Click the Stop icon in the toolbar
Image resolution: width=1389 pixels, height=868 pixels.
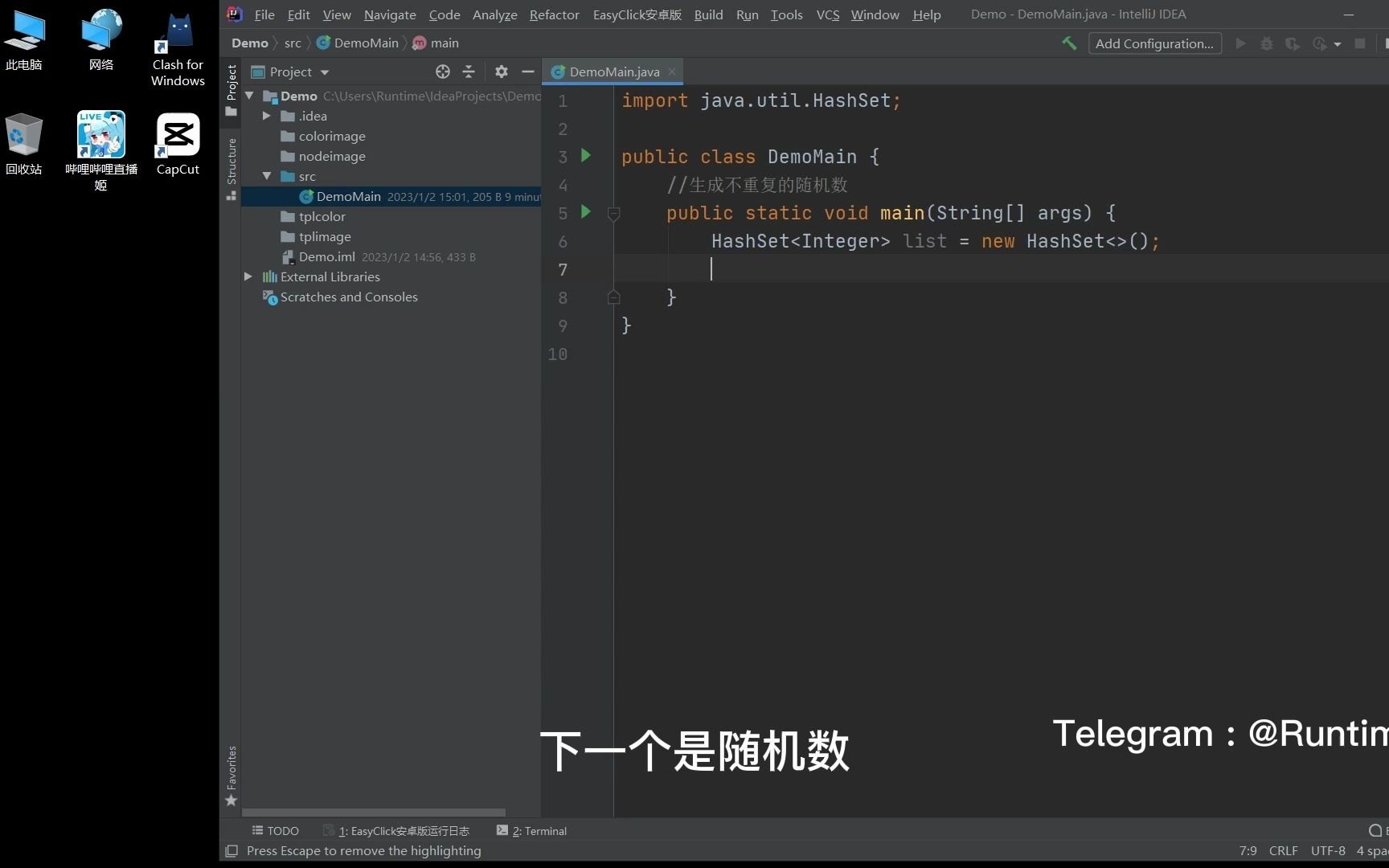1358,43
